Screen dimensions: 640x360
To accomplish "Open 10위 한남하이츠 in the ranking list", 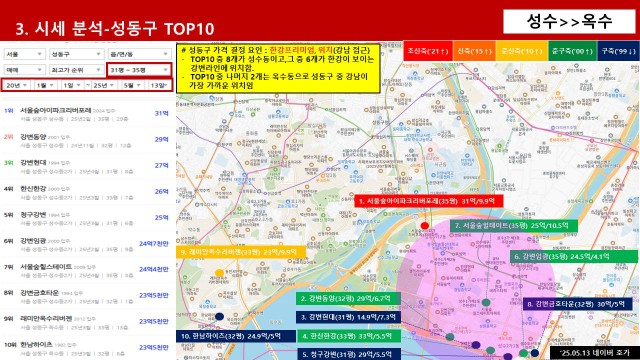I will coord(87,349).
